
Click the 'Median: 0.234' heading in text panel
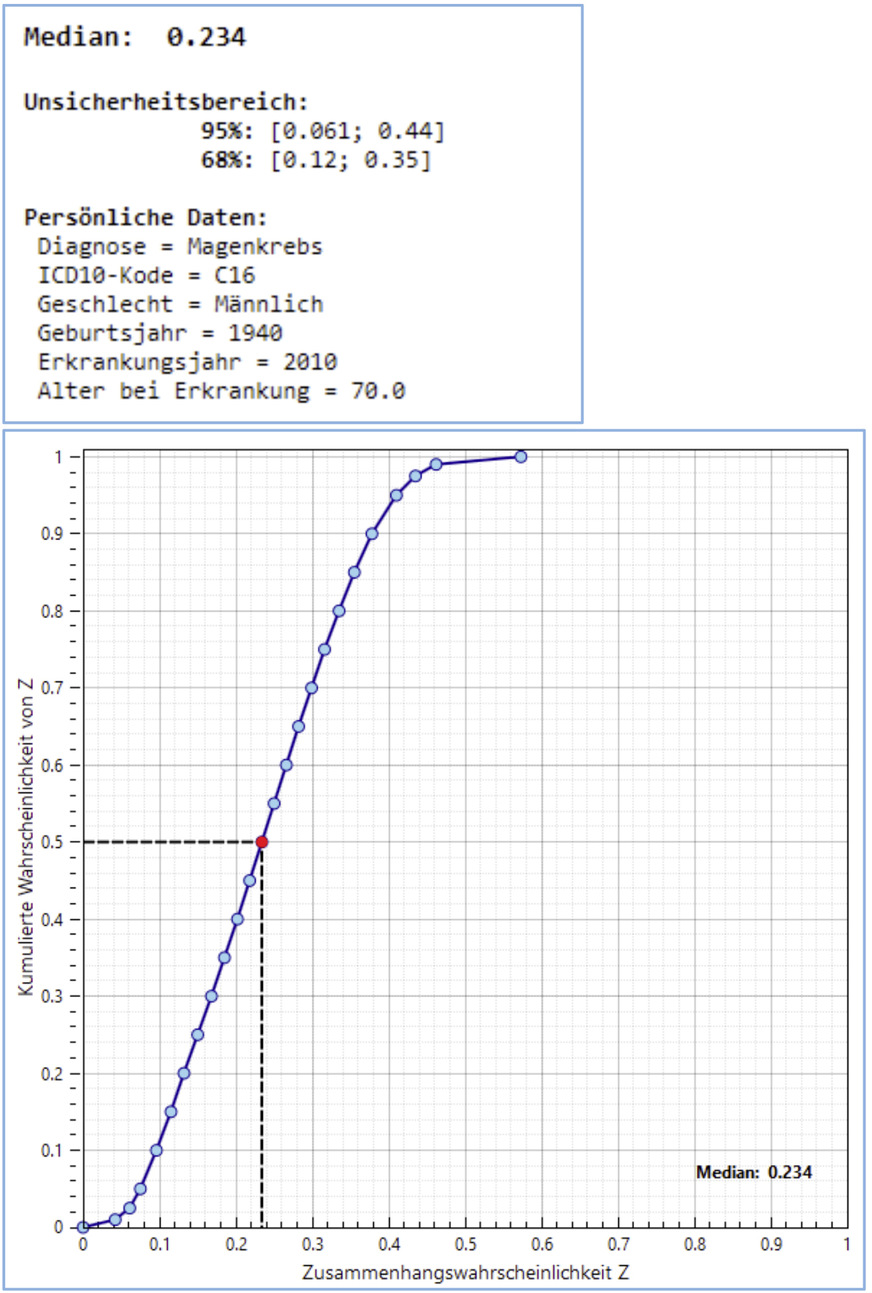click(x=135, y=38)
